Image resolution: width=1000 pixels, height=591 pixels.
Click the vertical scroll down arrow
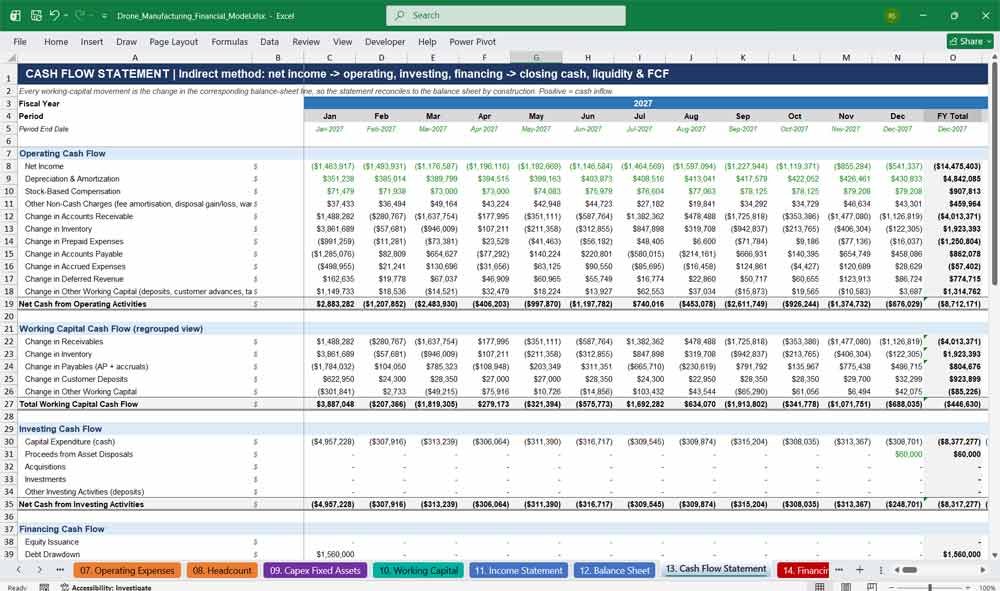click(x=994, y=555)
